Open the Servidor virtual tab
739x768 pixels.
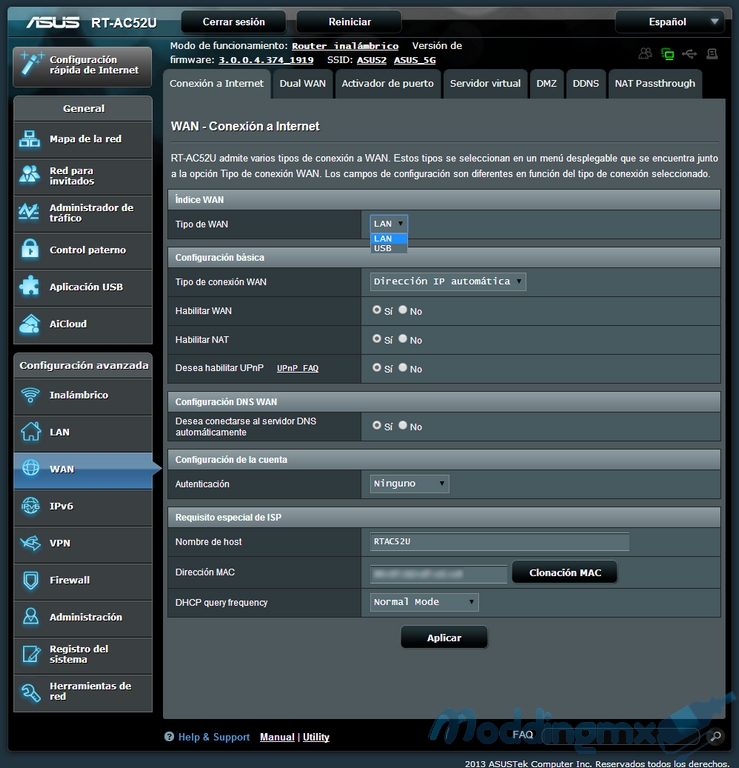tap(485, 84)
